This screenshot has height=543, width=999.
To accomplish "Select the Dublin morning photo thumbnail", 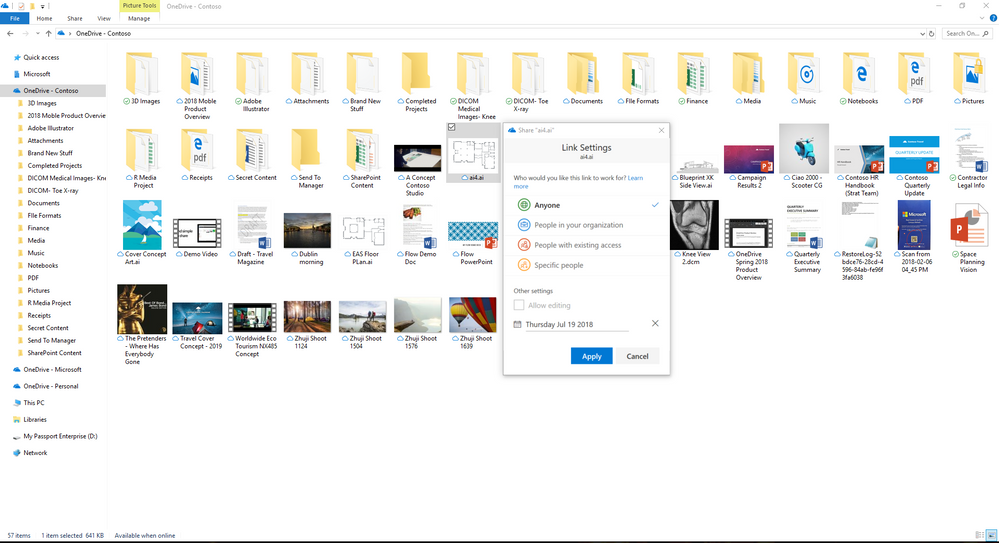I will [x=307, y=230].
